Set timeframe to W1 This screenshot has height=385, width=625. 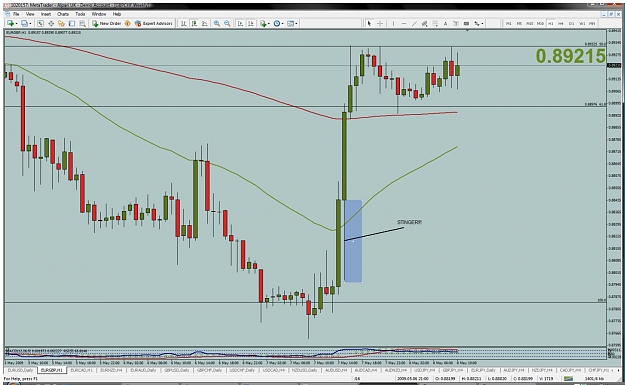coord(582,24)
